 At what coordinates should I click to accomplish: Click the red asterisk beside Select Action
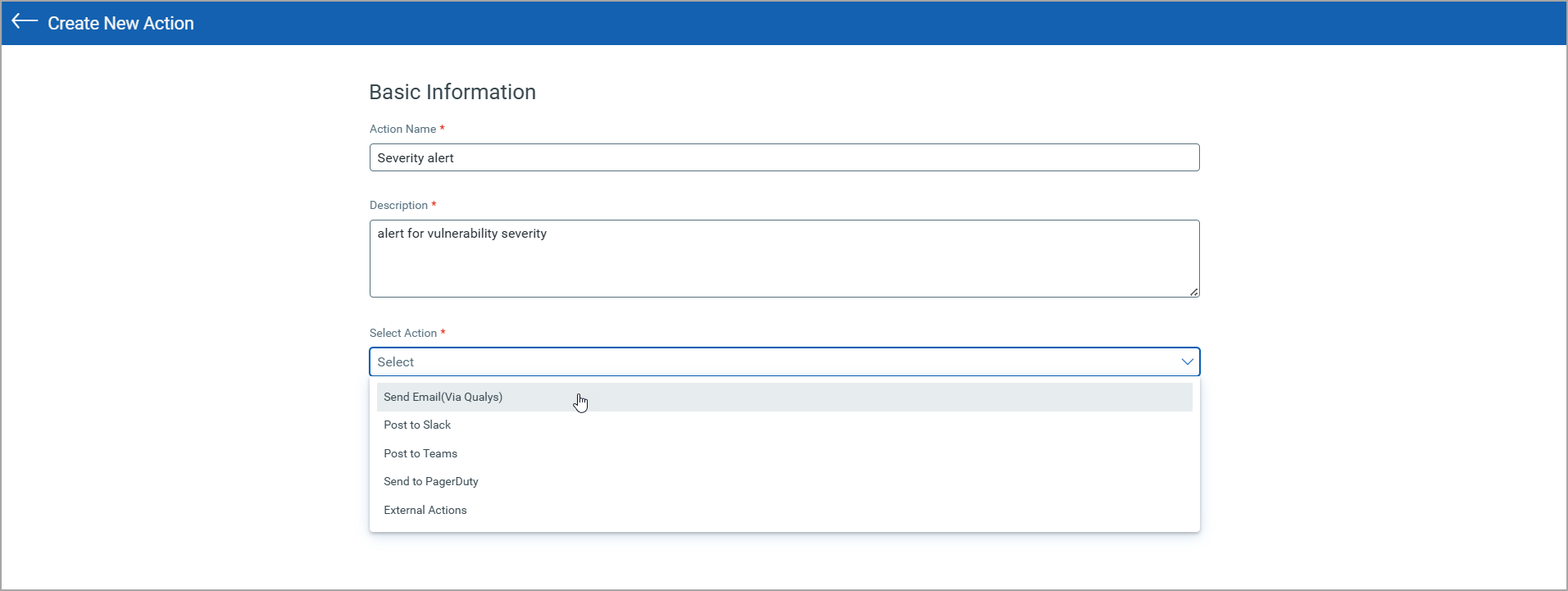click(x=443, y=332)
